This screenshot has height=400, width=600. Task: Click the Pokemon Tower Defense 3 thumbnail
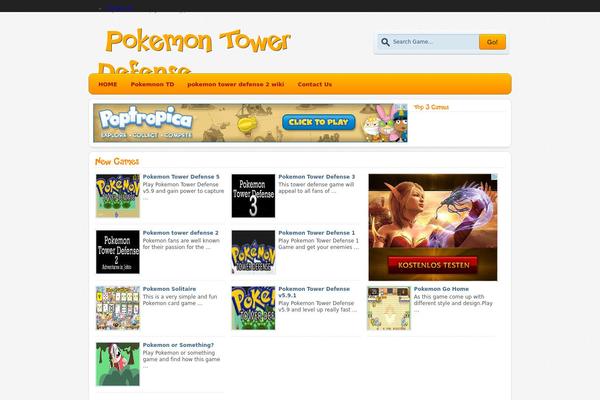253,196
